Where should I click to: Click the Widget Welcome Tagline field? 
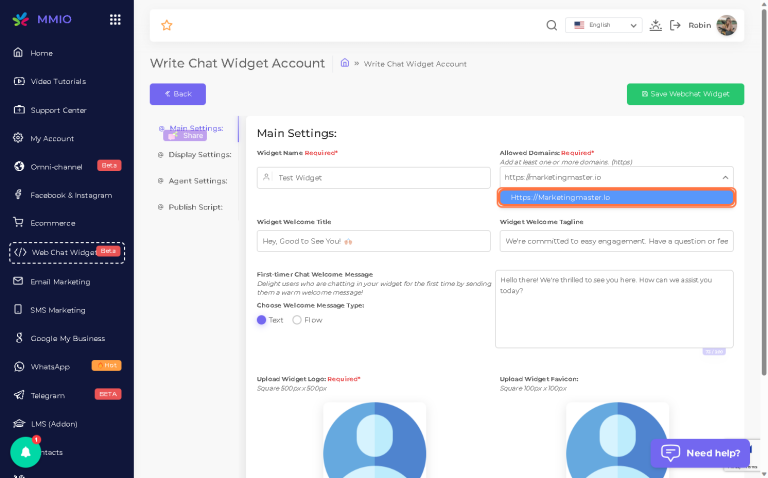[x=617, y=241]
